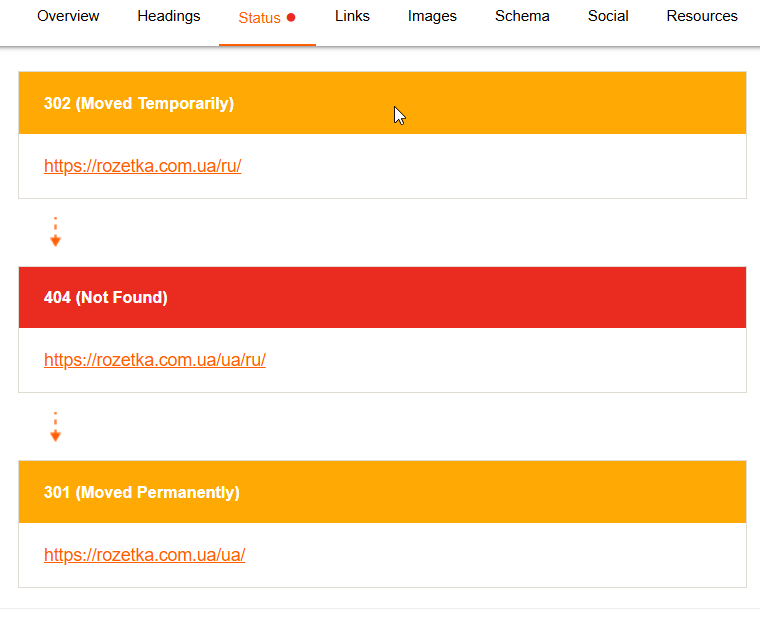
Task: Open the Resources tab
Action: (x=702, y=16)
